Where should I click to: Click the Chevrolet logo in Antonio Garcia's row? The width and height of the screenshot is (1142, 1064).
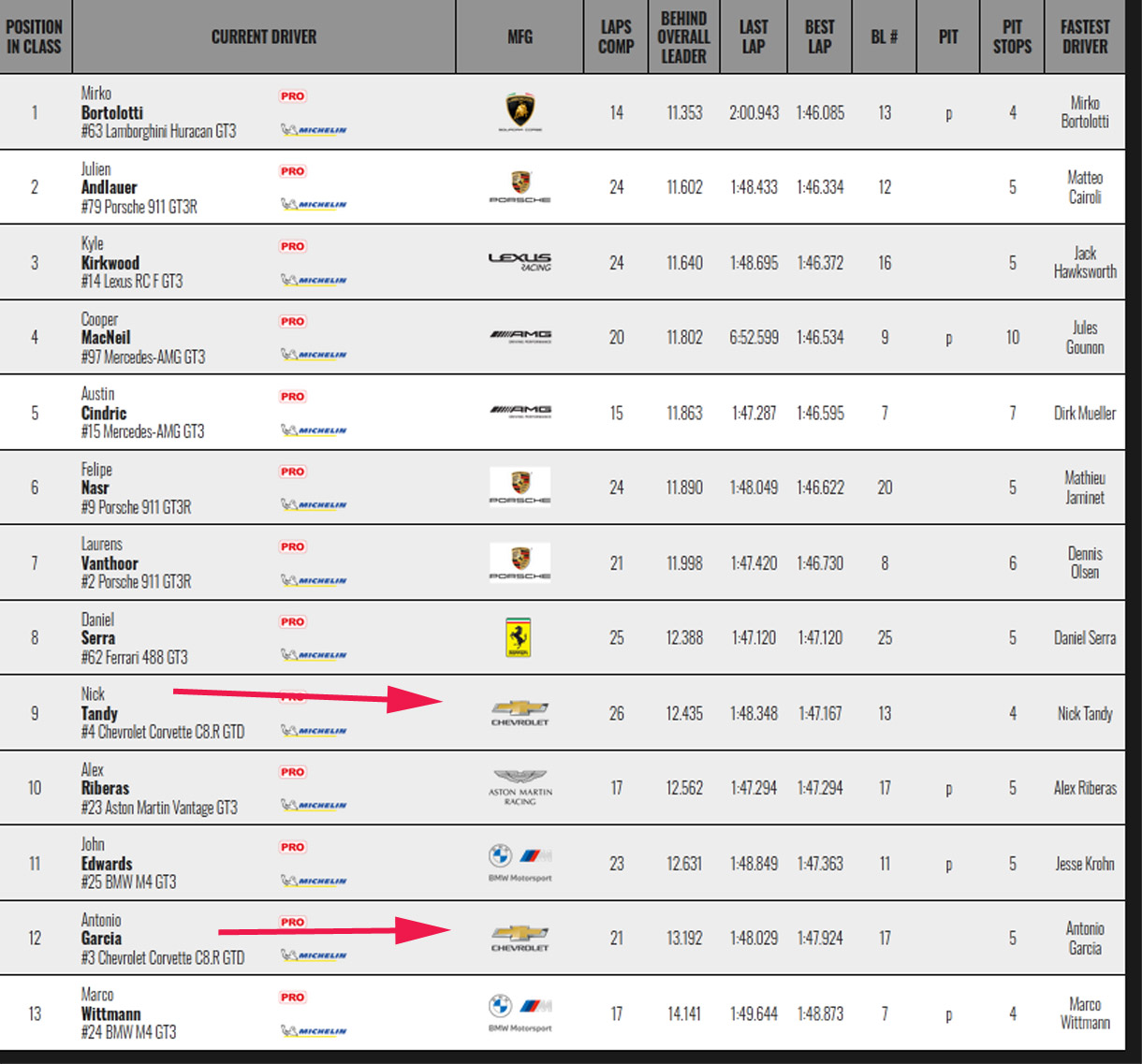pos(520,937)
